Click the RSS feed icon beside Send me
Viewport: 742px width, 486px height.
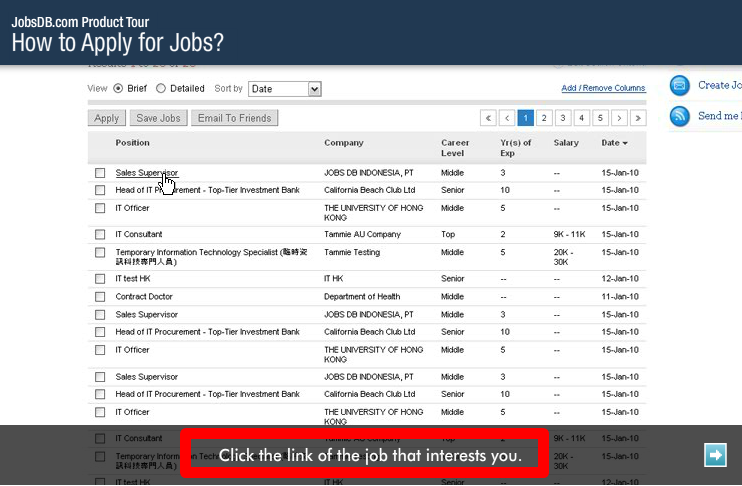(680, 116)
